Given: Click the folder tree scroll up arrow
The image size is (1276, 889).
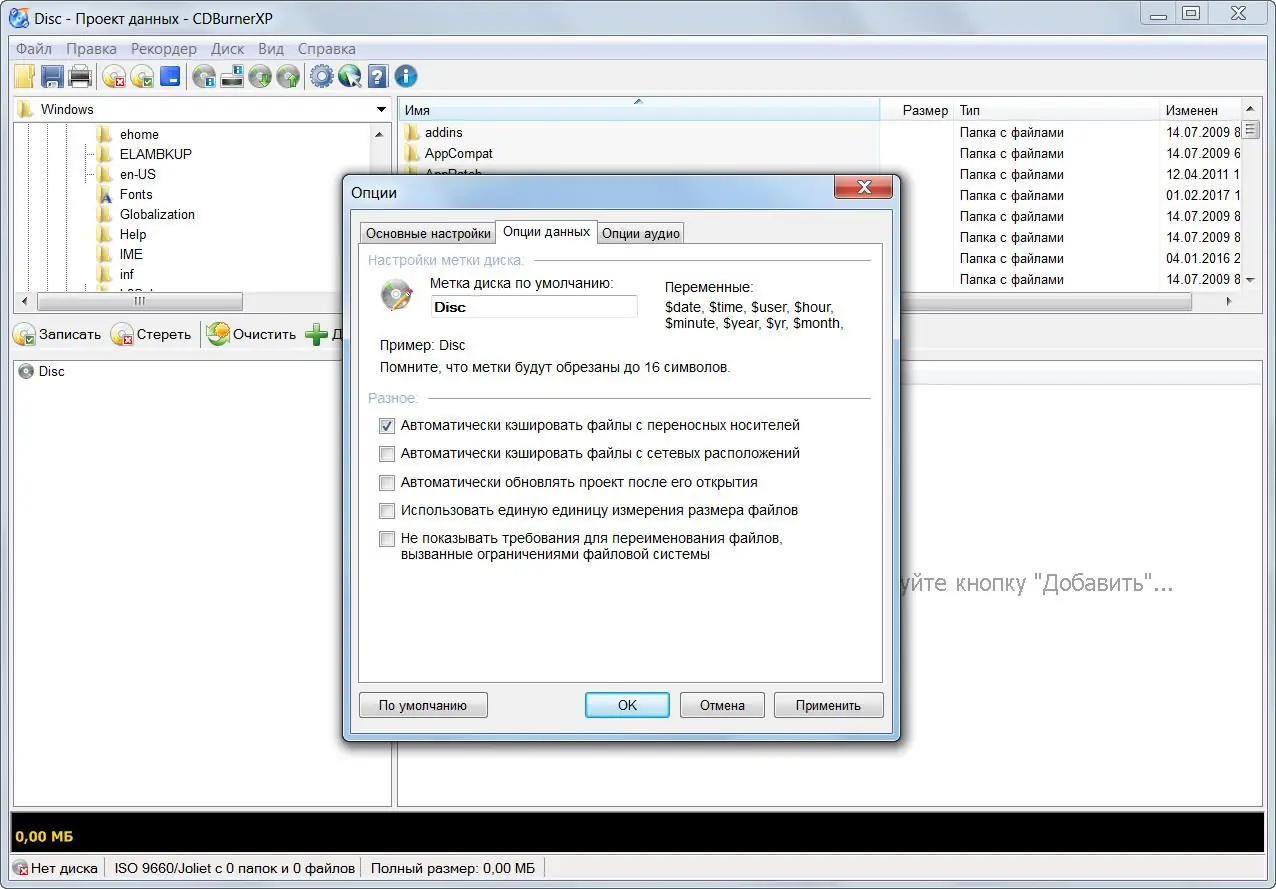Looking at the screenshot, I should [379, 134].
